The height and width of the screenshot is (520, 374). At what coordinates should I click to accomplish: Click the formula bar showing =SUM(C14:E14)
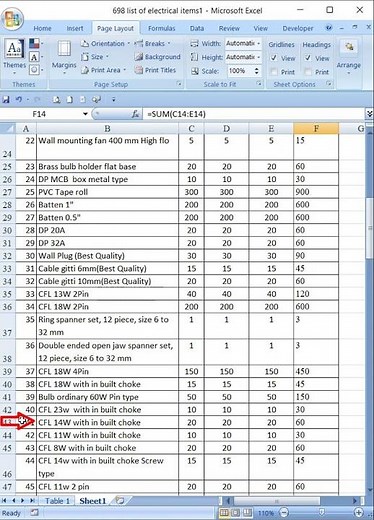click(x=253, y=114)
